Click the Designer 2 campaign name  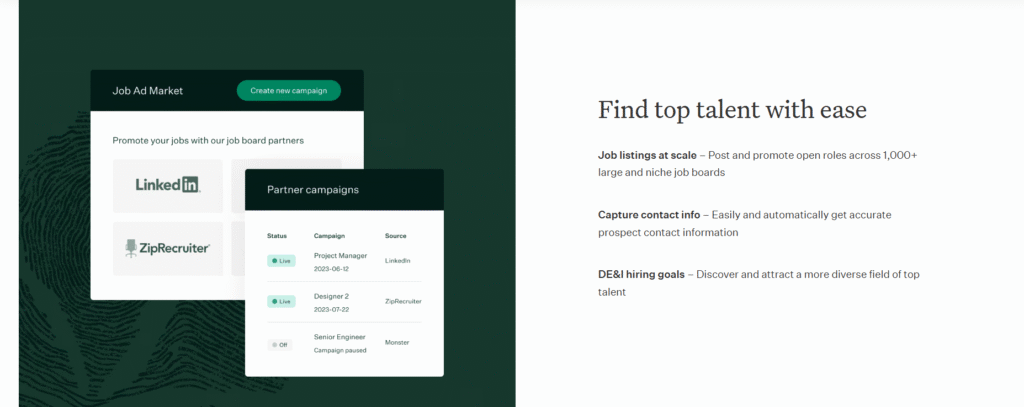point(331,296)
